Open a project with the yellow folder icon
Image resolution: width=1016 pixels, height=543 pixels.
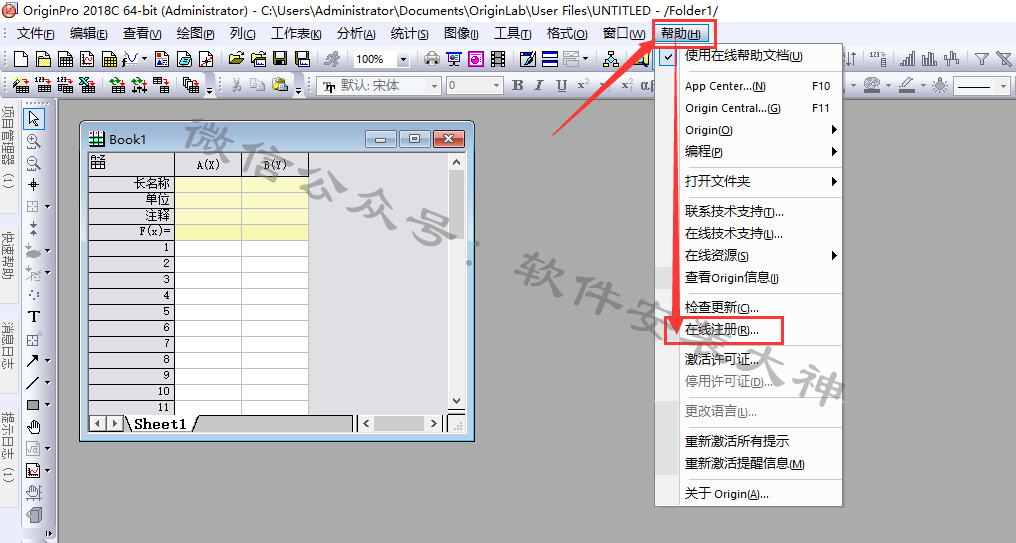coord(237,60)
